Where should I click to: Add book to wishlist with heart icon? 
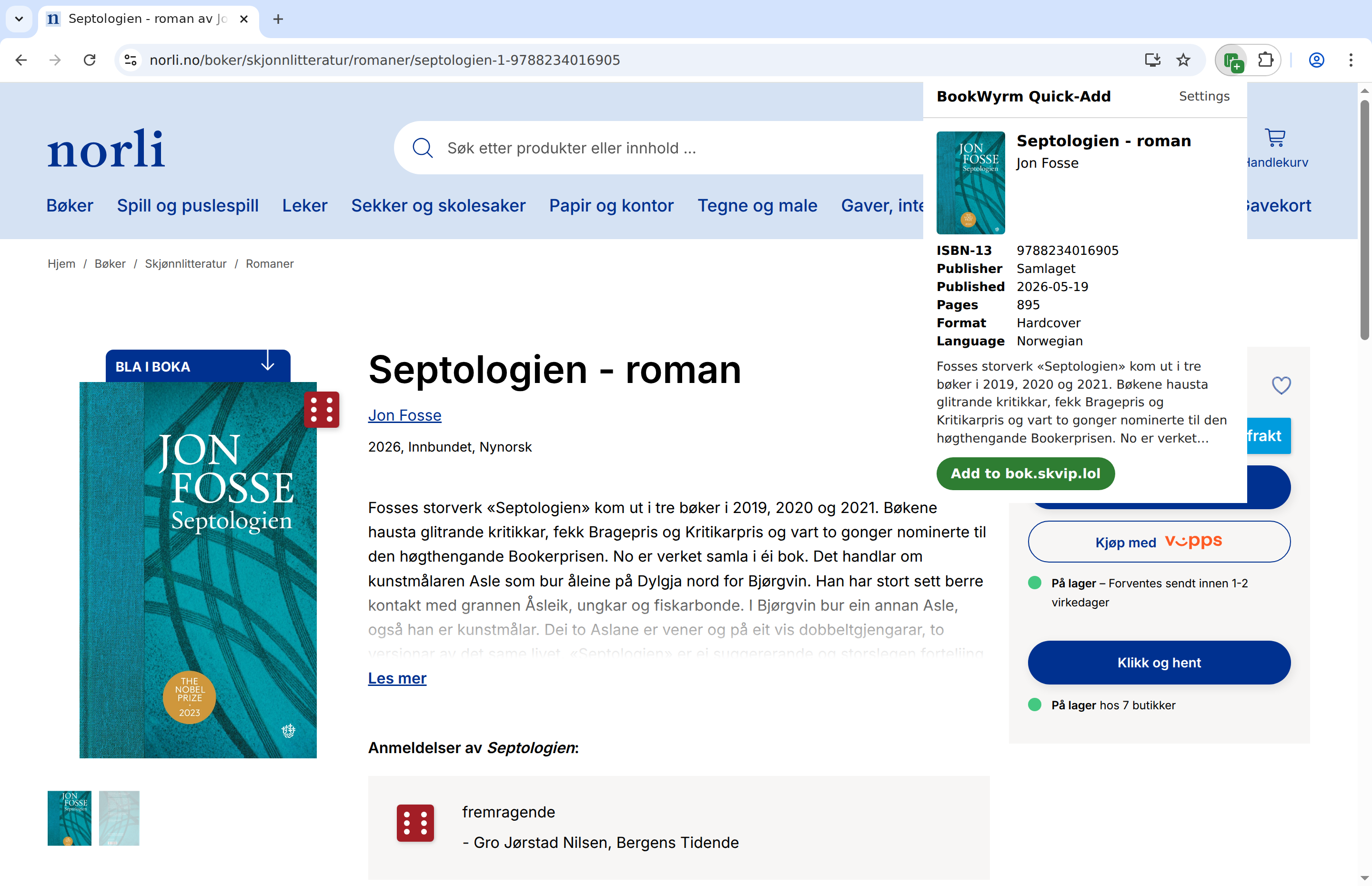click(1281, 385)
